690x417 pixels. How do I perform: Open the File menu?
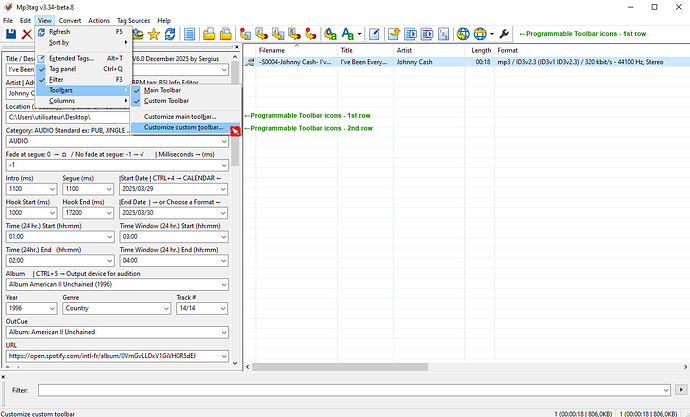(x=8, y=21)
